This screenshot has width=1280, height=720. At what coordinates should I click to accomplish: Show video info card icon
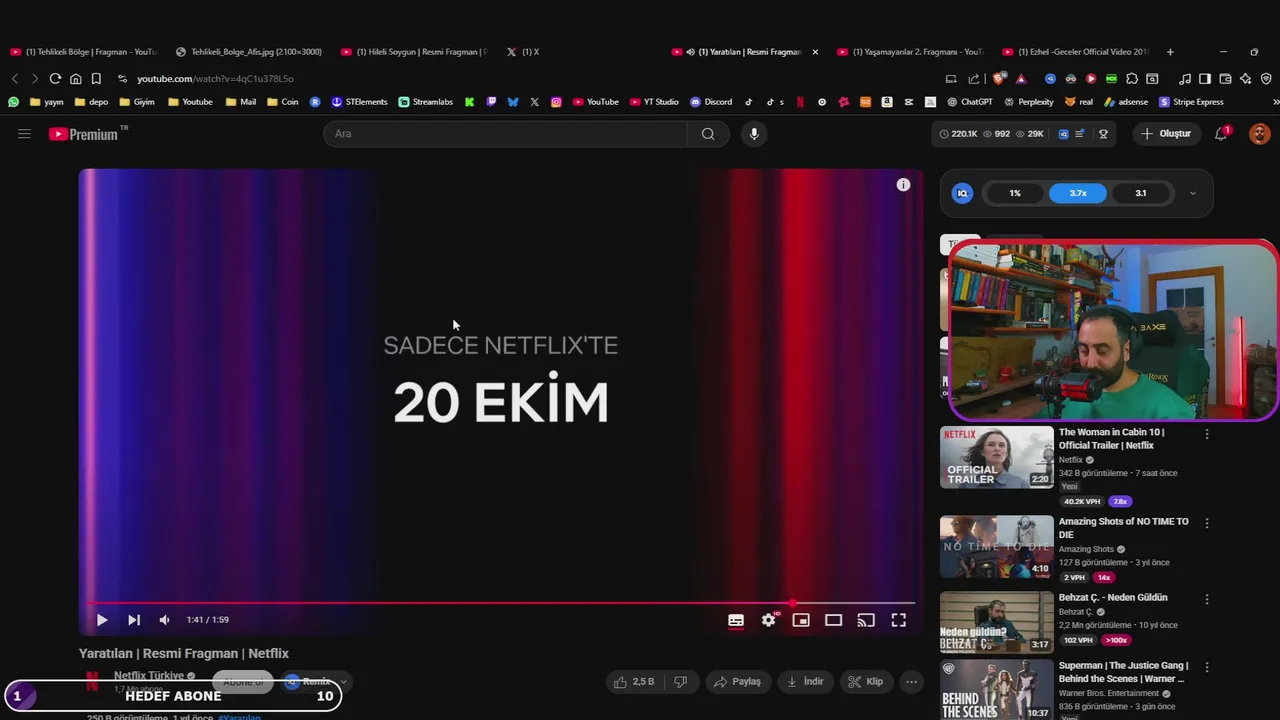coord(903,185)
